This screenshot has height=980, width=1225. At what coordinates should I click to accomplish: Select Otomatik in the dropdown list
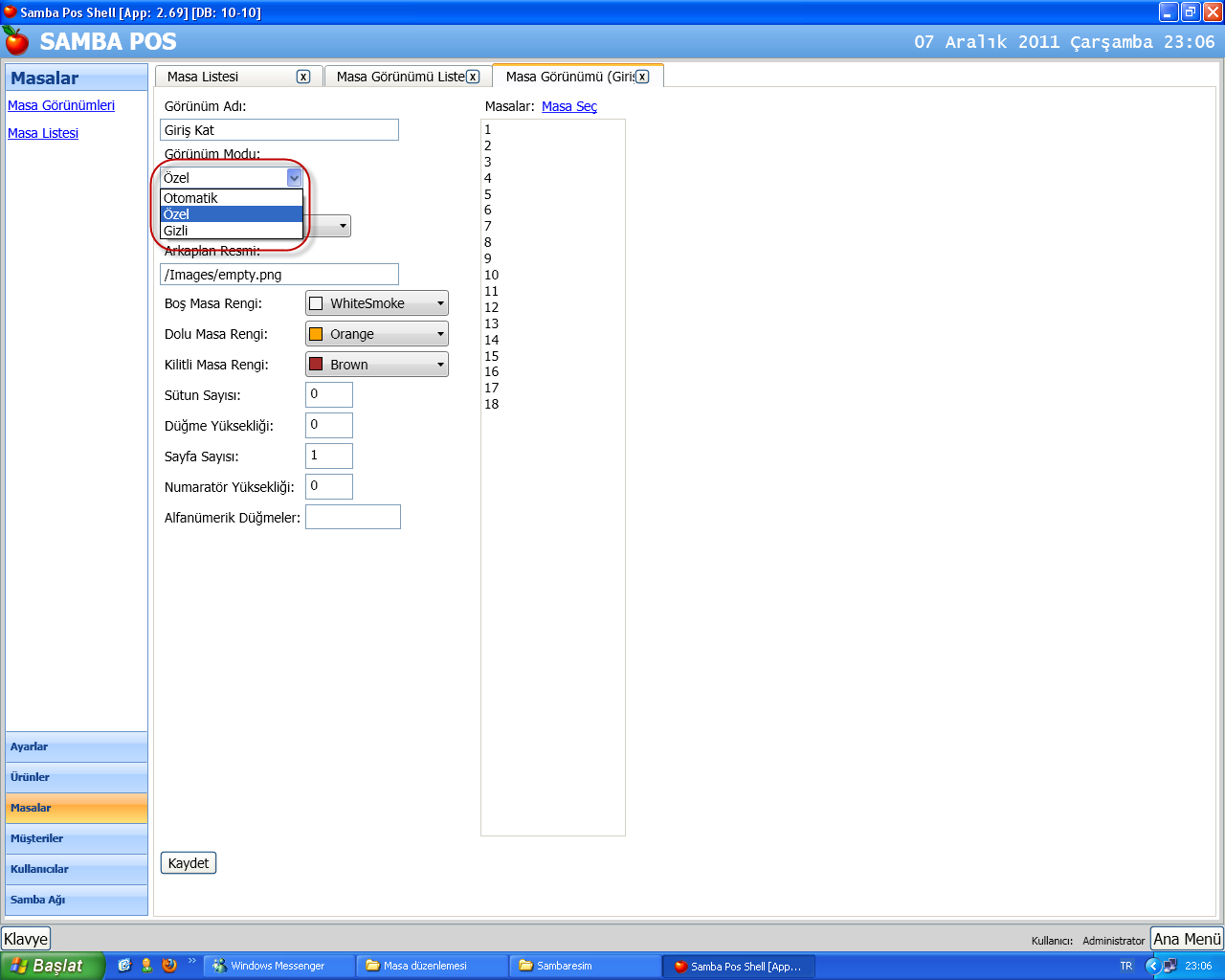pyautogui.click(x=232, y=198)
